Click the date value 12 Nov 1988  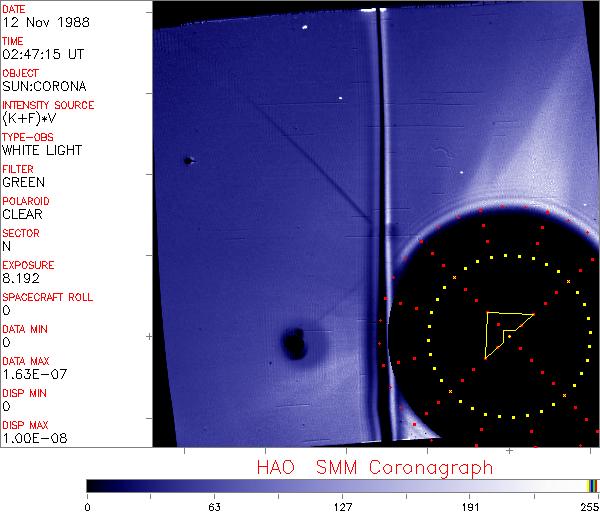click(39, 22)
